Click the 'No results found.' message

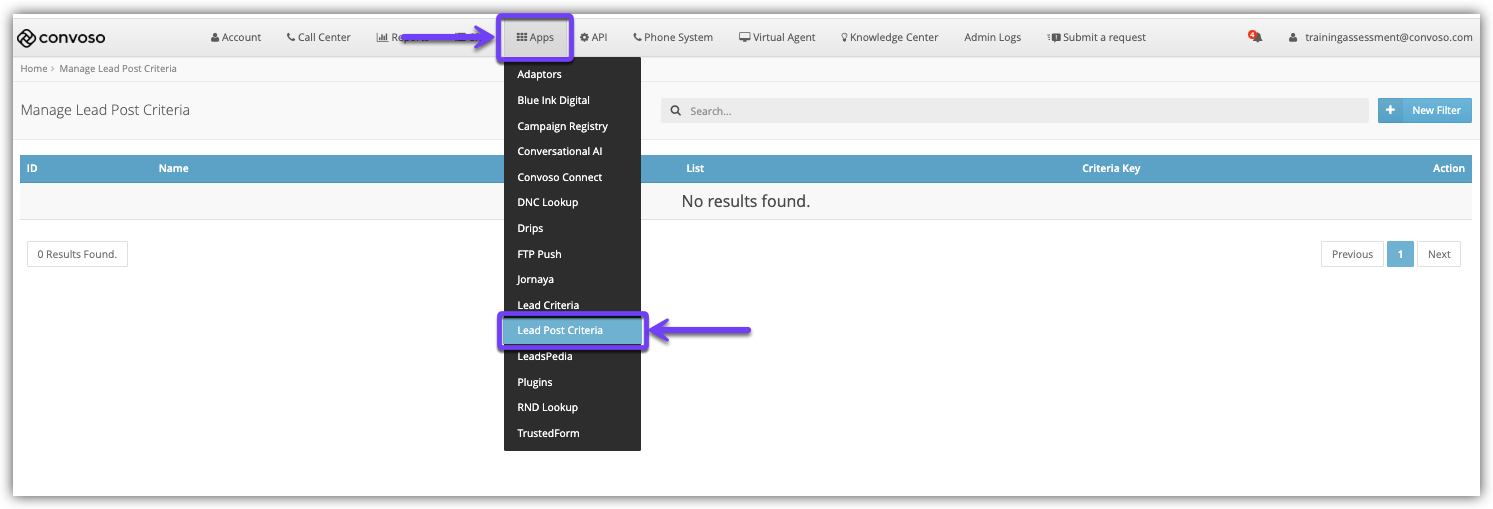coord(745,201)
